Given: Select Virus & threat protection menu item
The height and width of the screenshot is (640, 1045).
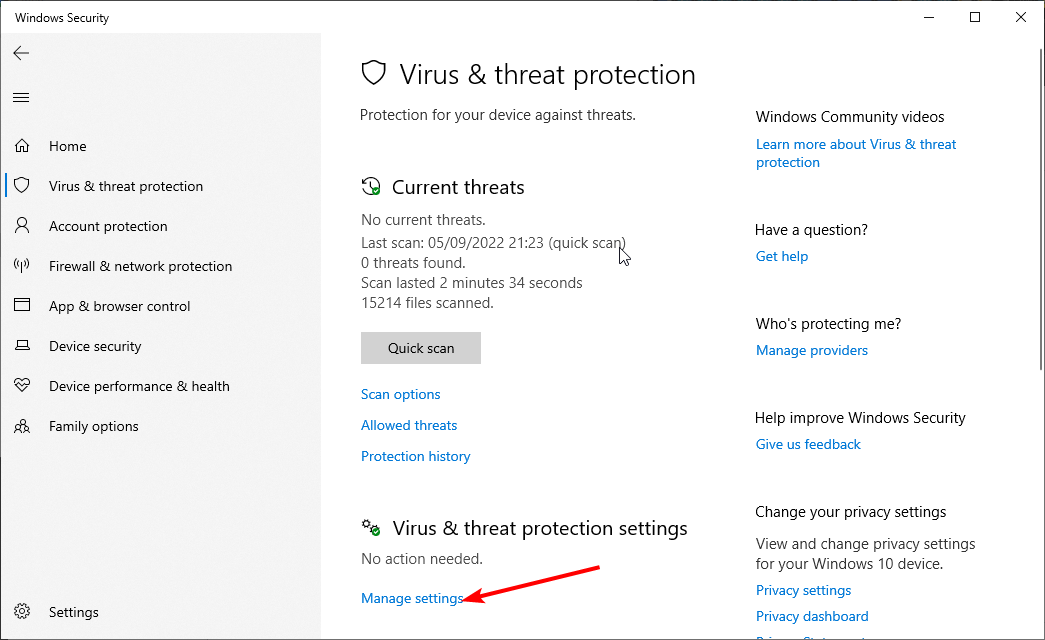Looking at the screenshot, I should pos(126,186).
